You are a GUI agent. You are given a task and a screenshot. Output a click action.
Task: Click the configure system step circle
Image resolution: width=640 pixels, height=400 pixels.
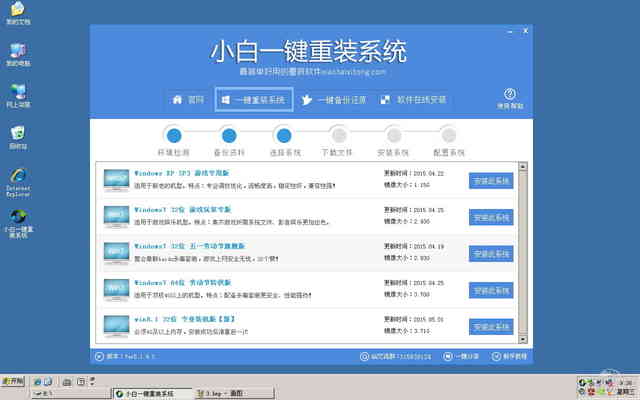[x=449, y=135]
